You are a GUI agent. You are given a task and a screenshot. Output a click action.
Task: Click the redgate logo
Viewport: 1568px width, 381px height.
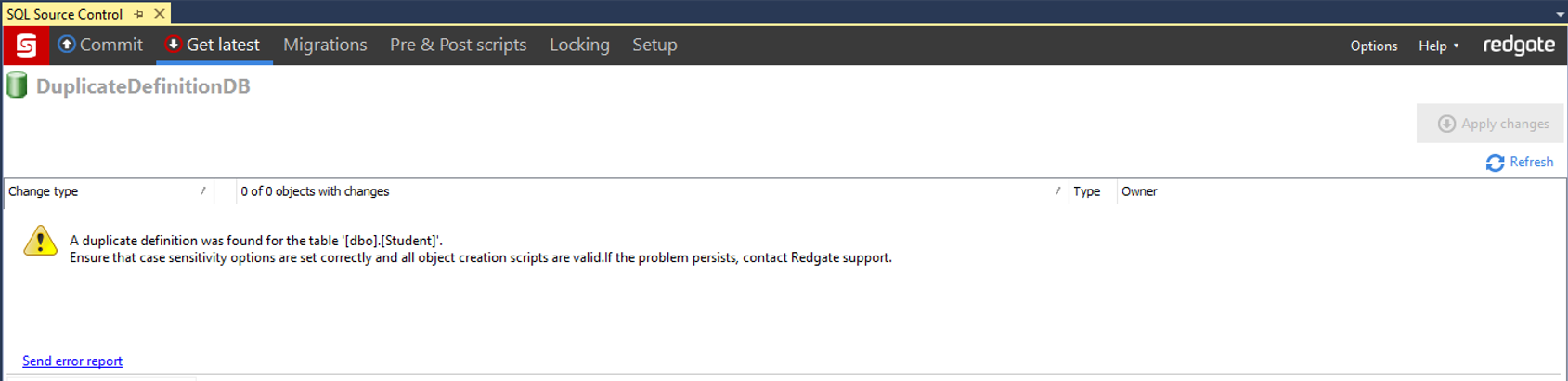pyautogui.click(x=1518, y=46)
